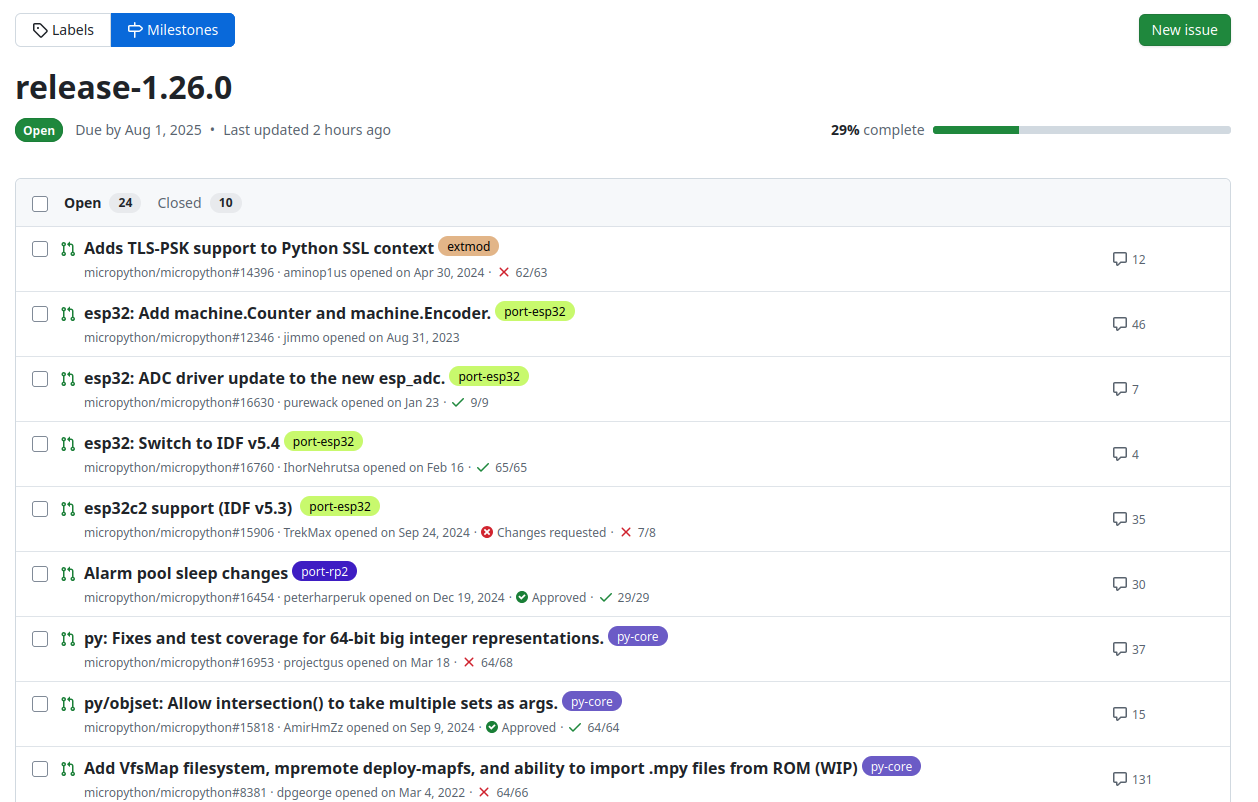The height and width of the screenshot is (802, 1258).
Task: Toggle the select-all issues checkbox
Action: (x=40, y=204)
